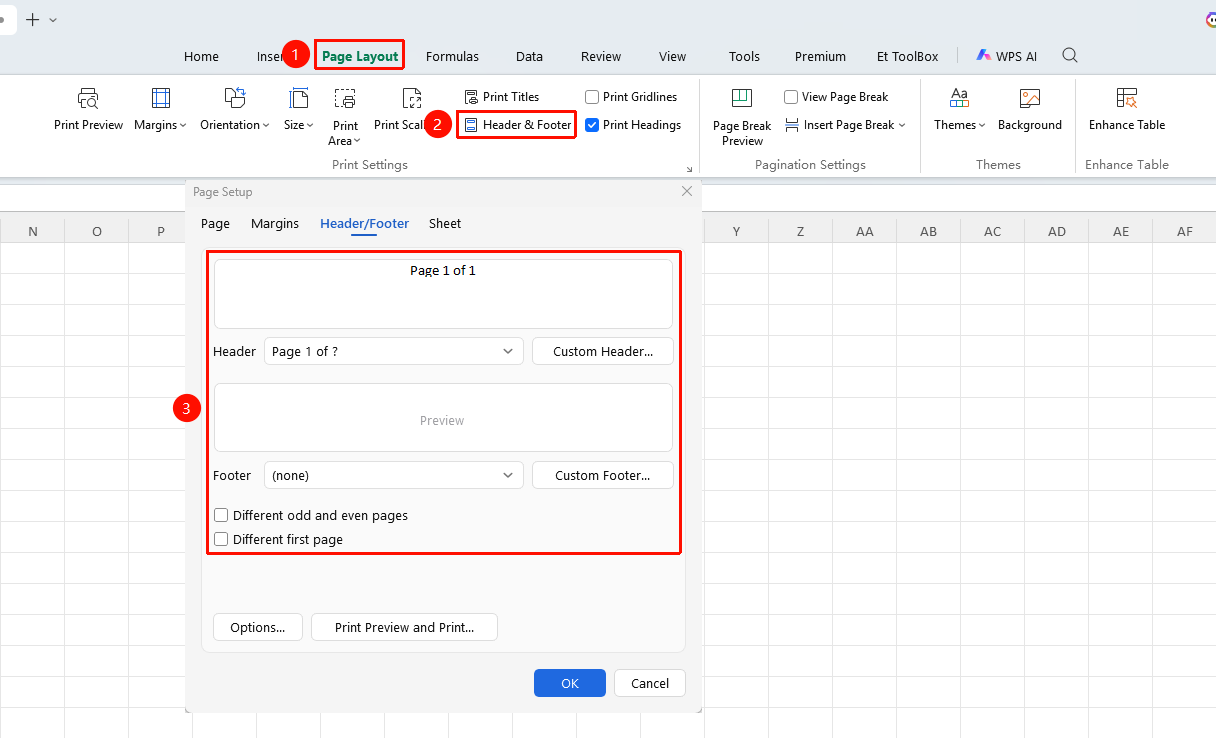Launch the Enhance Table tool
Image resolution: width=1216 pixels, height=738 pixels.
pyautogui.click(x=1127, y=110)
